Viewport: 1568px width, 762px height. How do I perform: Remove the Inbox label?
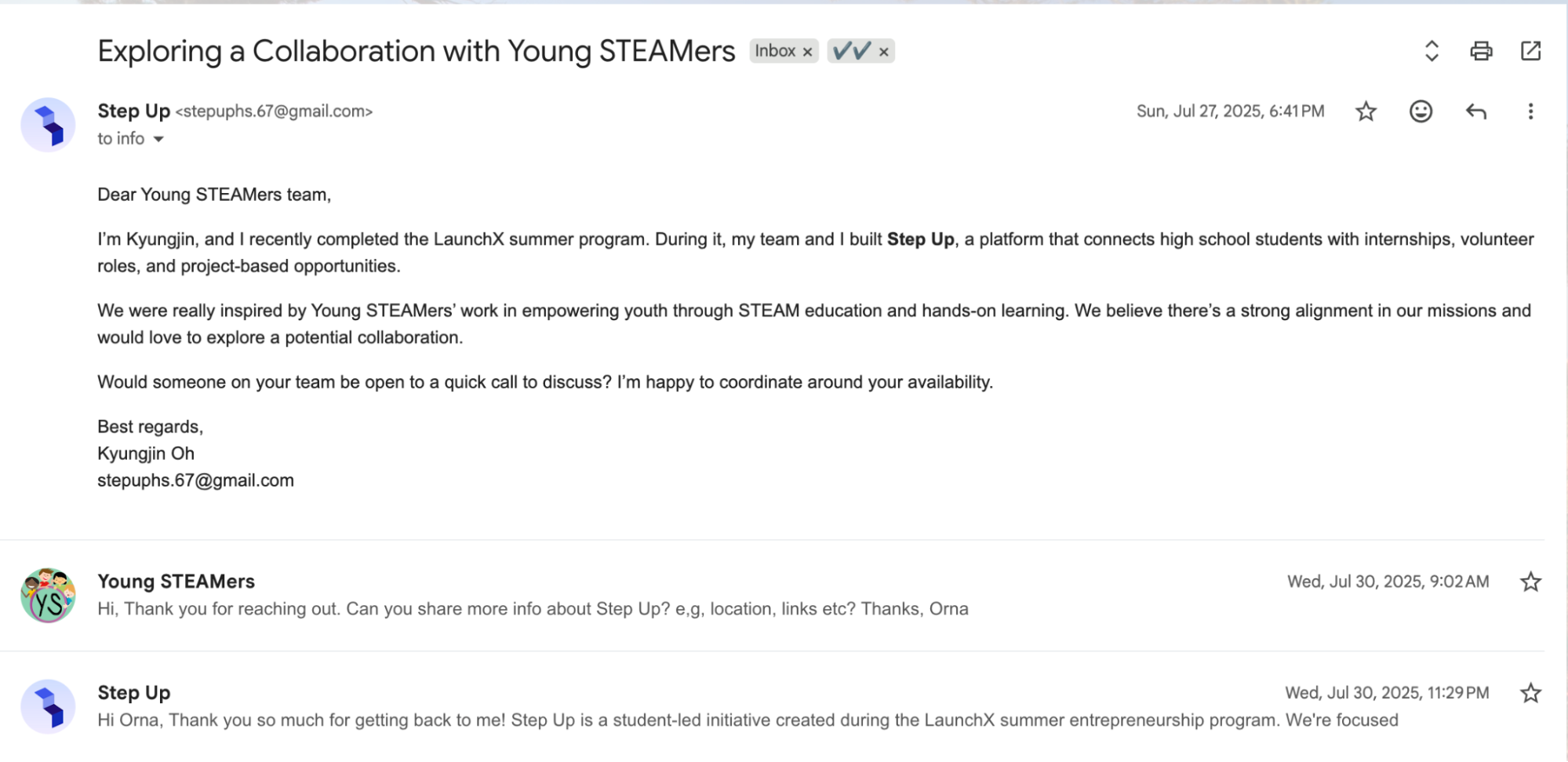point(807,52)
